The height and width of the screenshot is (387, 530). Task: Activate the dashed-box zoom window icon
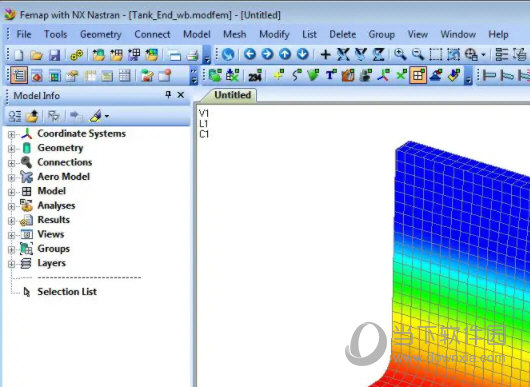click(x=436, y=54)
